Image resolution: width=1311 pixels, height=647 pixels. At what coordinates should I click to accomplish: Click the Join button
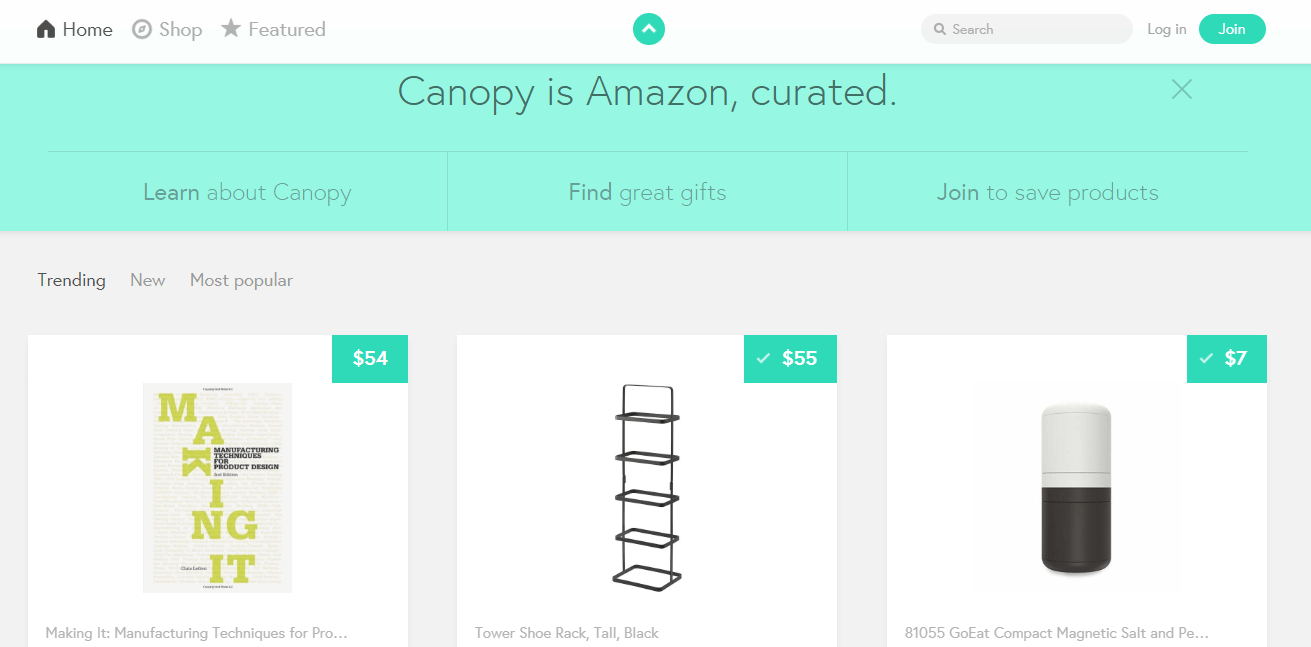(x=1232, y=29)
